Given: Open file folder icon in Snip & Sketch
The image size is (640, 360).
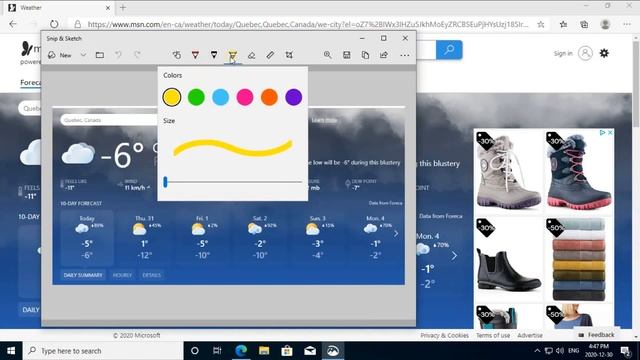Looking at the screenshot, I should [100, 55].
